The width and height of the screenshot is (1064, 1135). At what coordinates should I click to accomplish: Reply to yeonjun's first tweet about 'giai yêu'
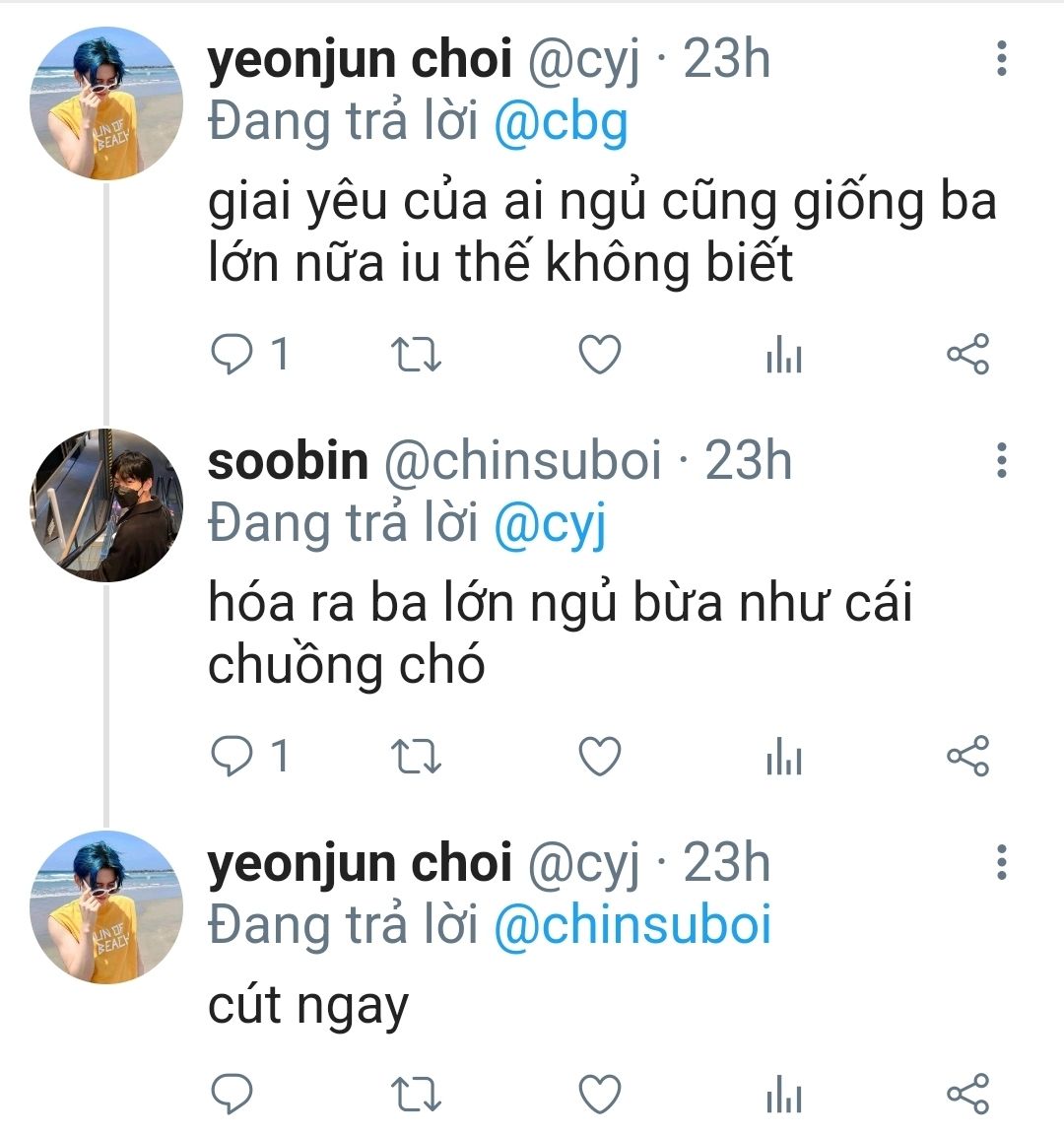point(233,355)
